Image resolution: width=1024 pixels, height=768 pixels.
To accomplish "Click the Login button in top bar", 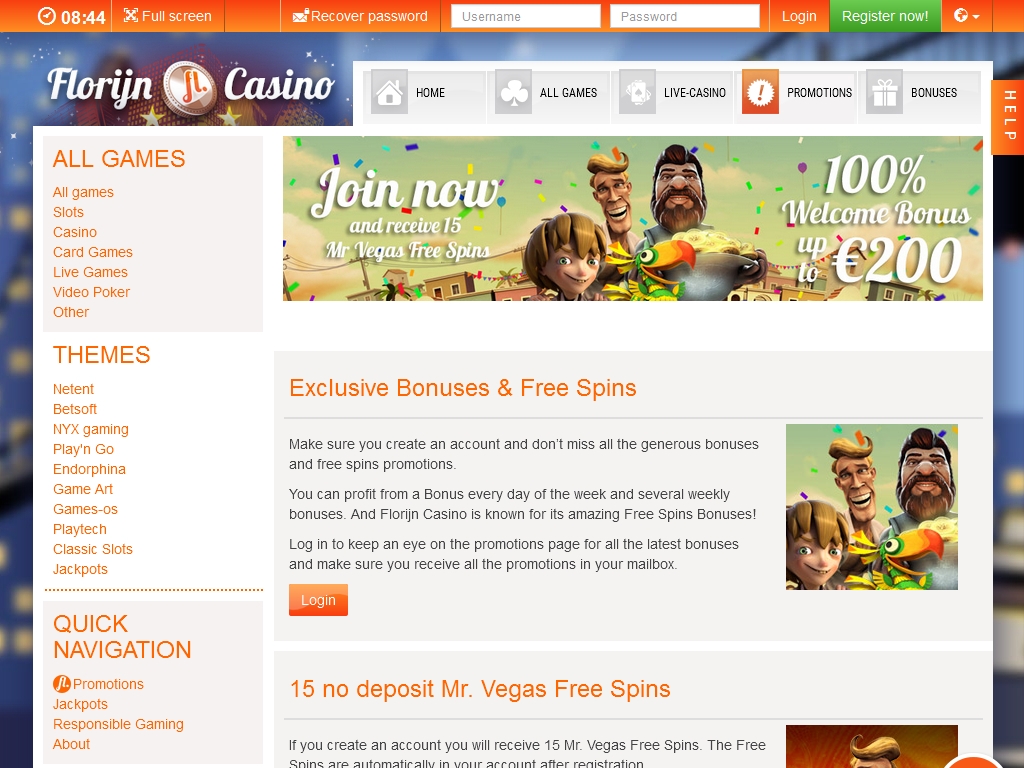I will [x=799, y=16].
